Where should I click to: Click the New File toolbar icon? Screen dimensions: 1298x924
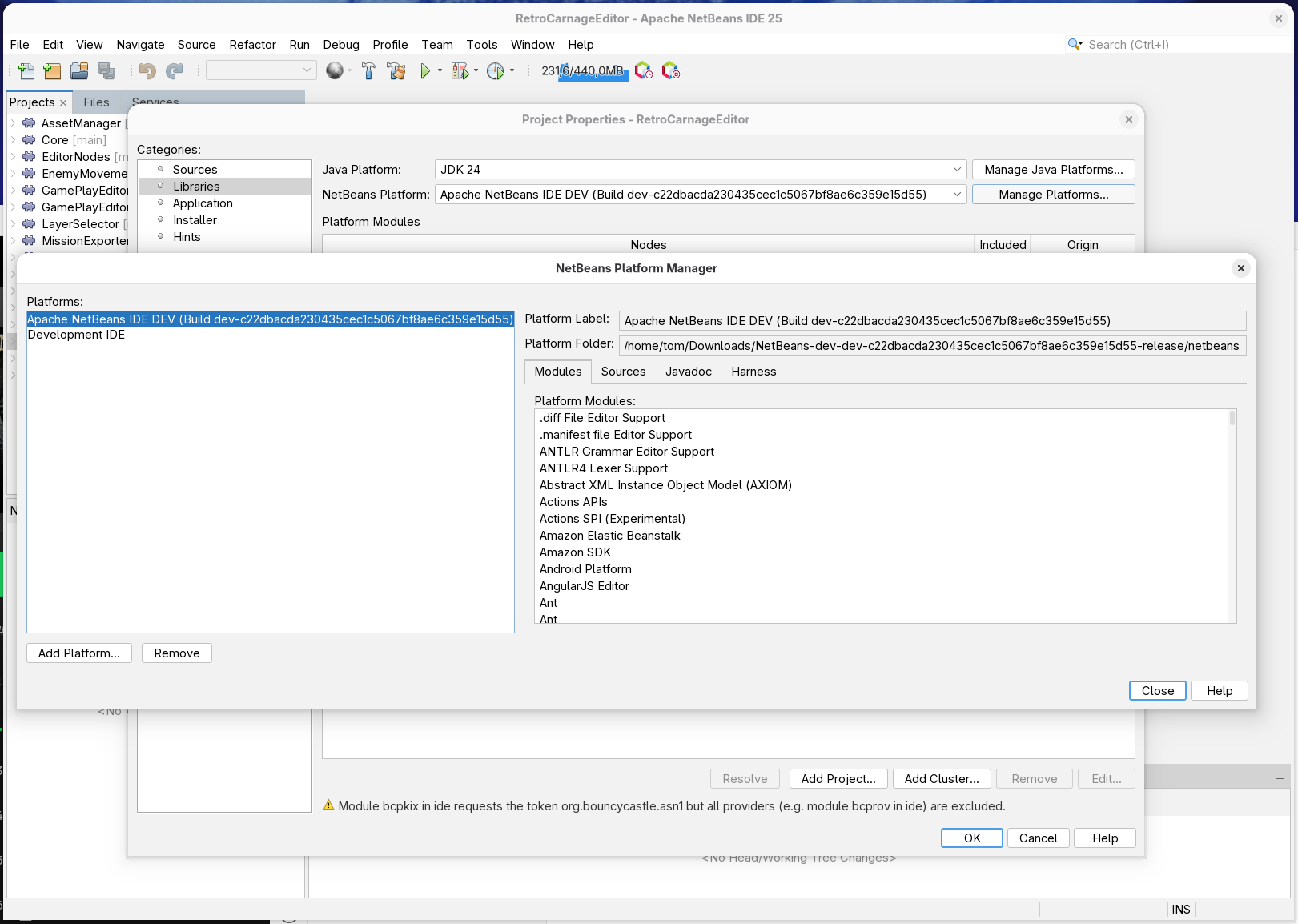click(26, 71)
